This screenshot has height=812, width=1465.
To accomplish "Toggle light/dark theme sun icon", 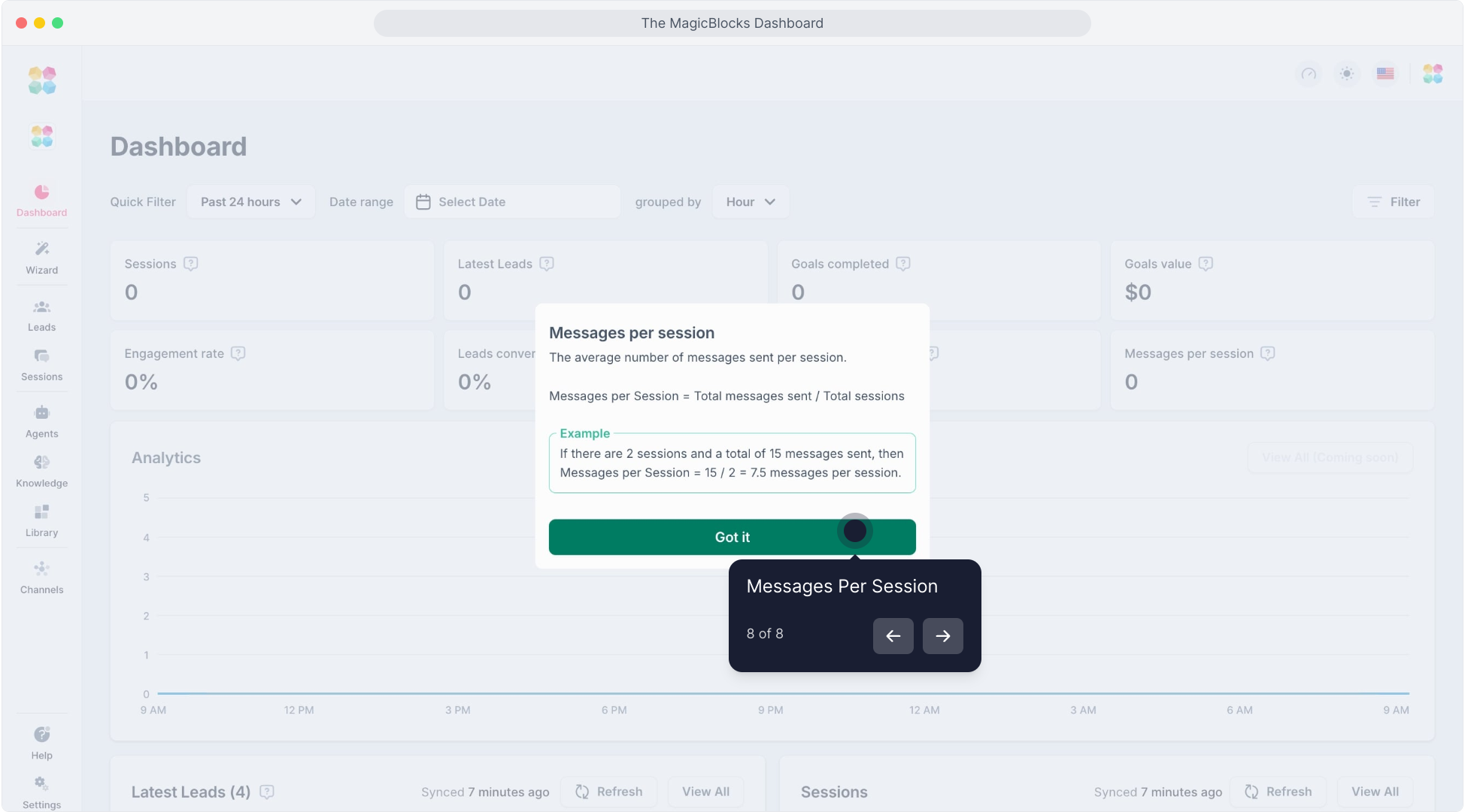I will (x=1347, y=74).
